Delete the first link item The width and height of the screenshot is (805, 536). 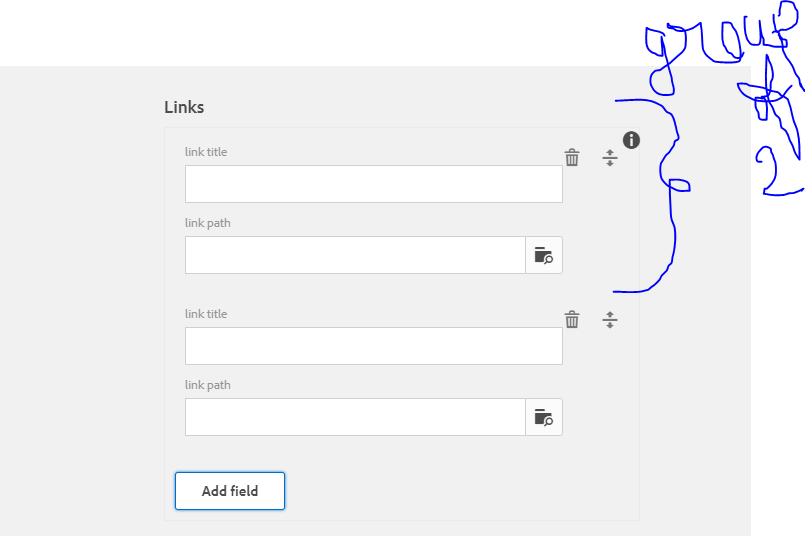(x=572, y=157)
